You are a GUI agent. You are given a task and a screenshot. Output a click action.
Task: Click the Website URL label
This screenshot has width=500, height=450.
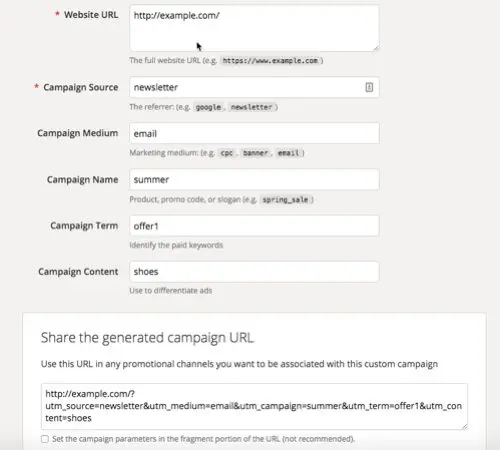pyautogui.click(x=91, y=15)
